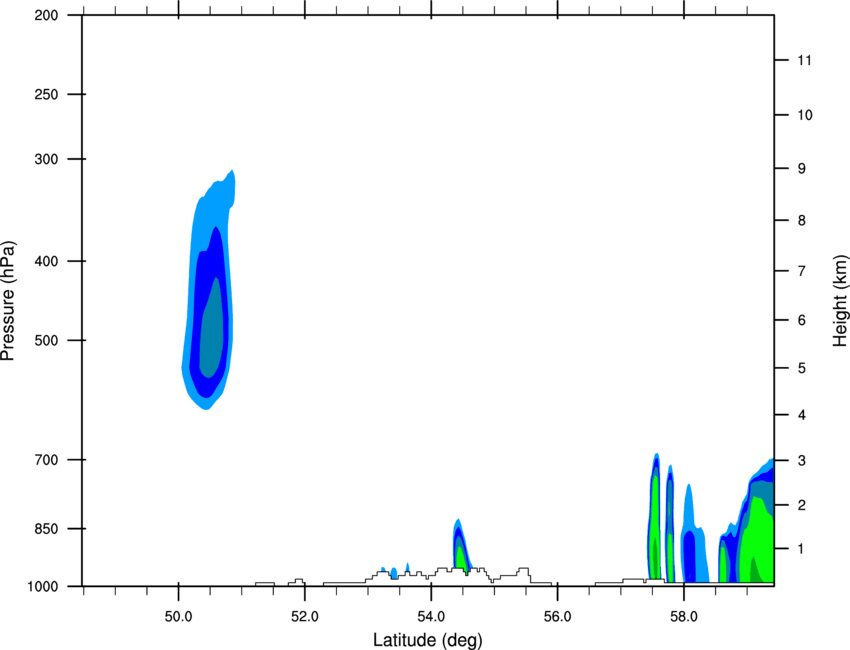This screenshot has width=850, height=650.
Task: Select the 850 pressure tick label
Action: (x=47, y=529)
